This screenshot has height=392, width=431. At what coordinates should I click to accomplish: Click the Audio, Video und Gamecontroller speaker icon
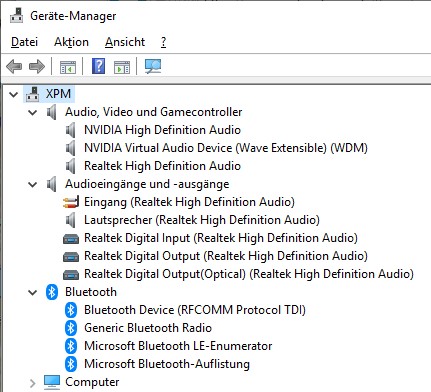coord(51,112)
